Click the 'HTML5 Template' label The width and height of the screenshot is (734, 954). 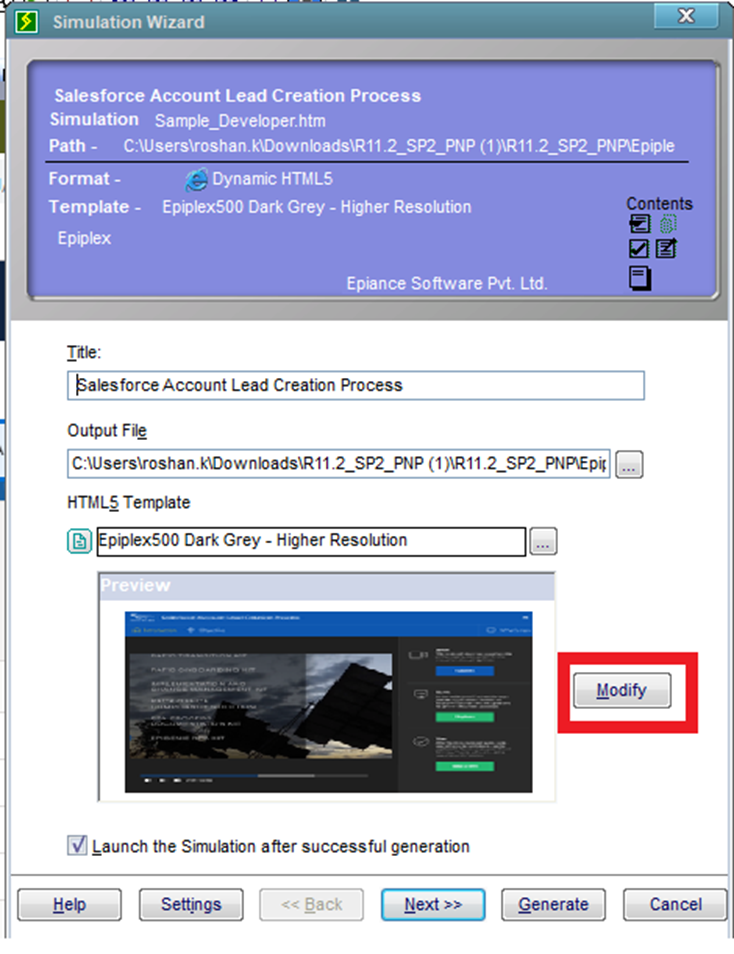coord(128,503)
